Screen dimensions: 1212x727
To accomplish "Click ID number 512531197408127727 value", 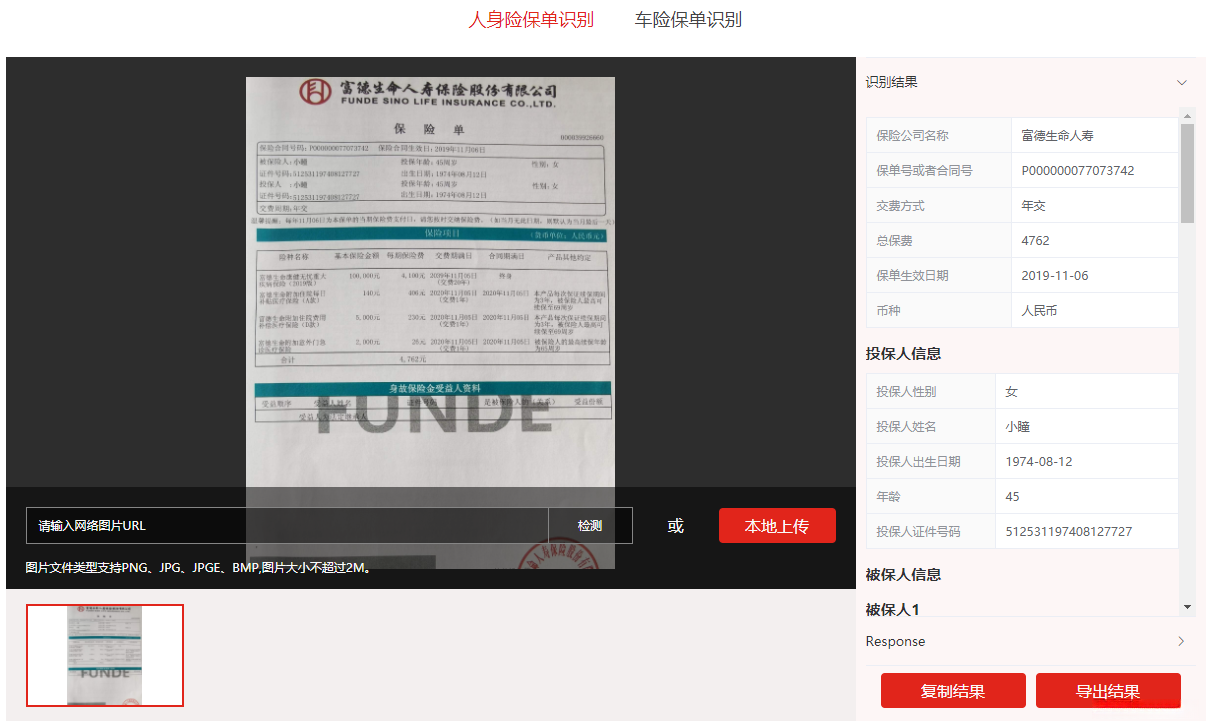I will [1069, 531].
